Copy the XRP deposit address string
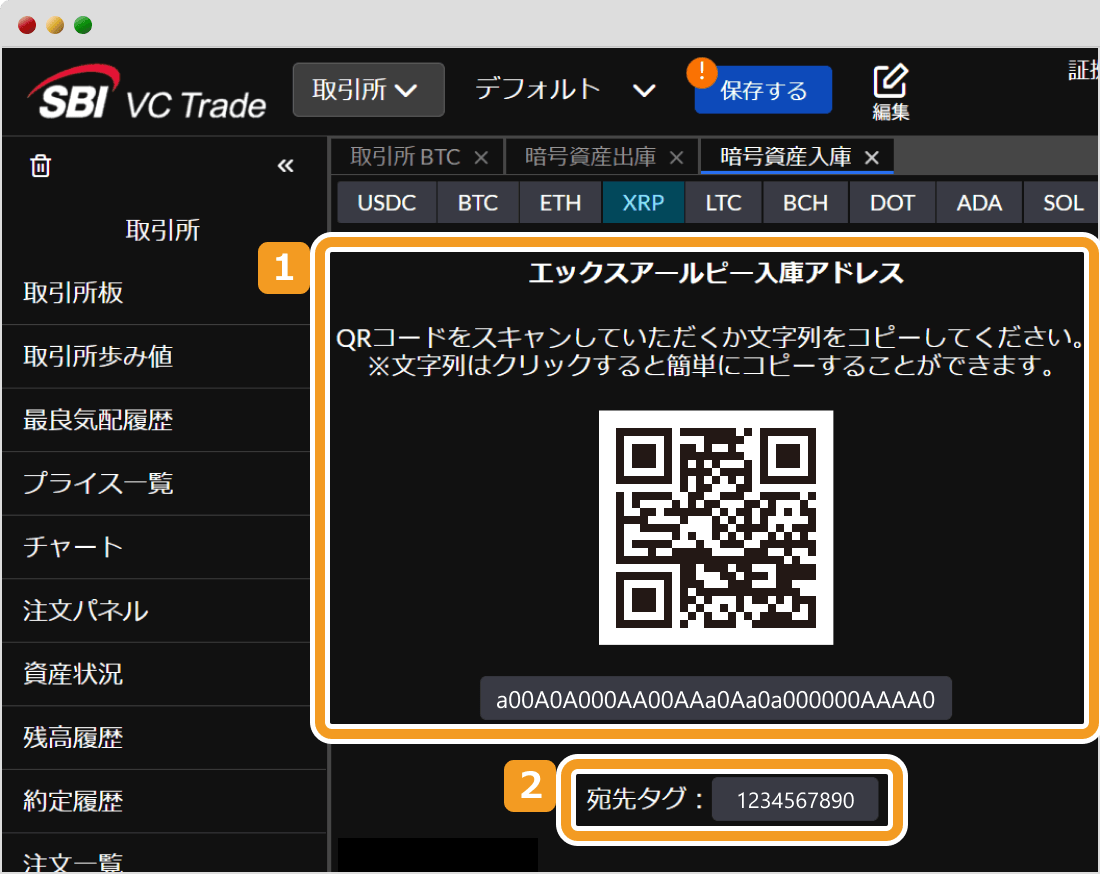Viewport: 1100px width, 874px height. point(716,699)
